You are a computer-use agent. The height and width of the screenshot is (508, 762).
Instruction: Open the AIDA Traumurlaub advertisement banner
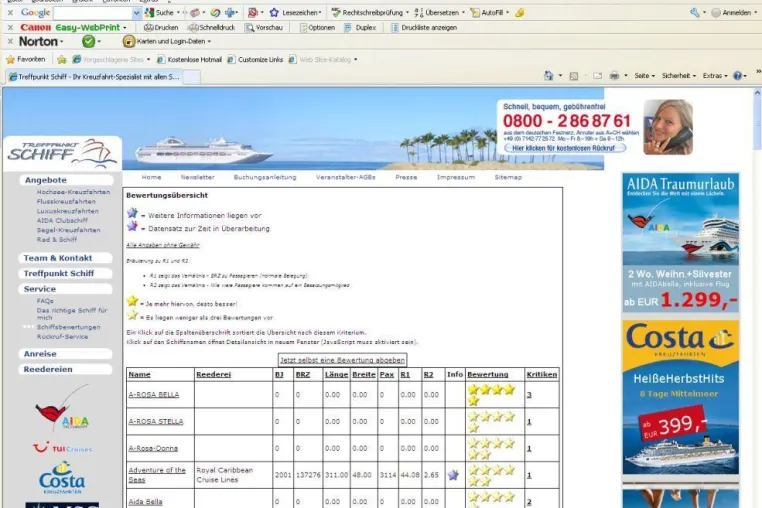point(680,243)
